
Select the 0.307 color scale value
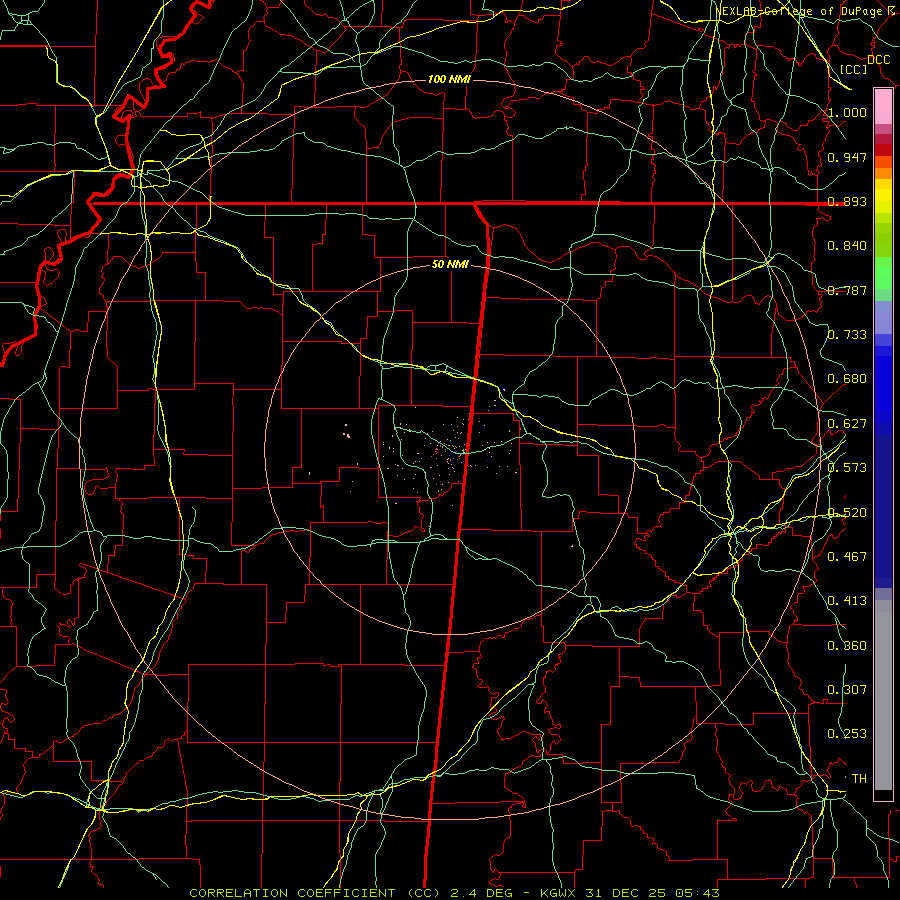[x=847, y=690]
